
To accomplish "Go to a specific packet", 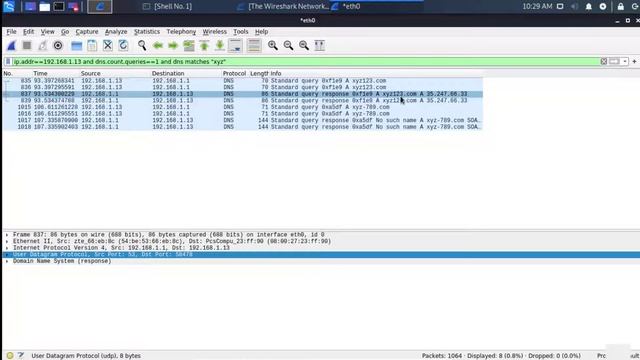I will click(x=189, y=46).
